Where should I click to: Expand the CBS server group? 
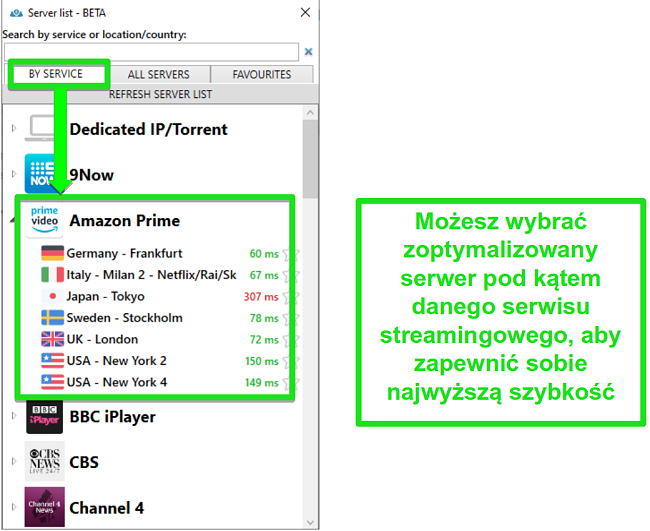coord(14,462)
